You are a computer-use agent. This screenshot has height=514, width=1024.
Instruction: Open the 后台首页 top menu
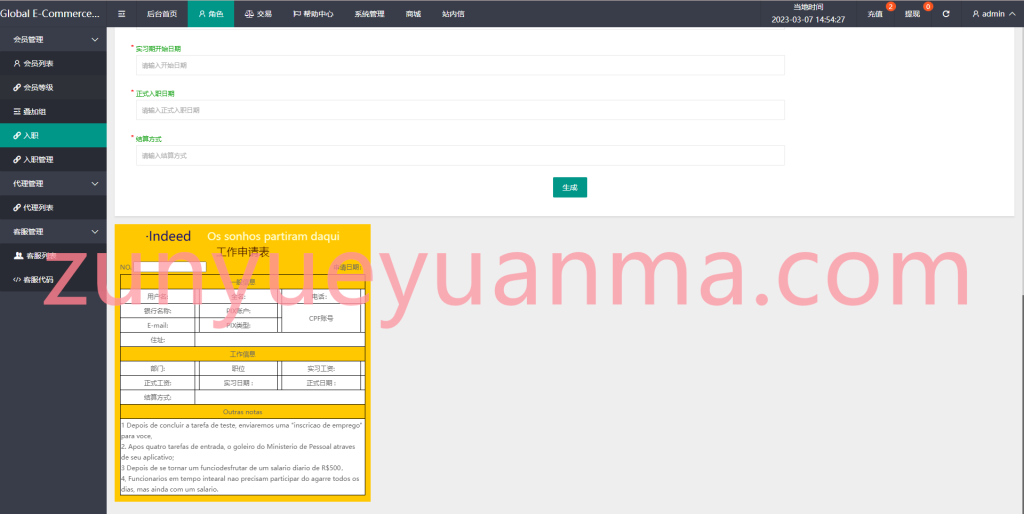(162, 14)
